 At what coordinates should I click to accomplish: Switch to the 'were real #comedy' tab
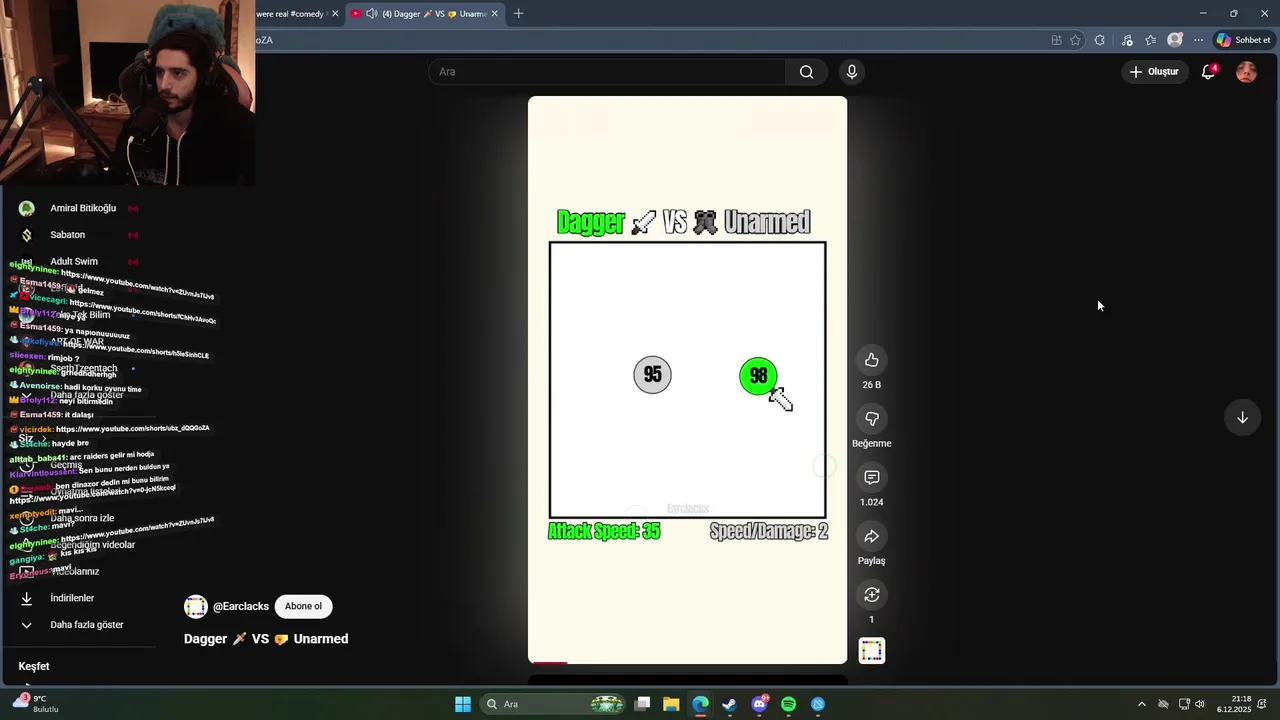tap(290, 14)
